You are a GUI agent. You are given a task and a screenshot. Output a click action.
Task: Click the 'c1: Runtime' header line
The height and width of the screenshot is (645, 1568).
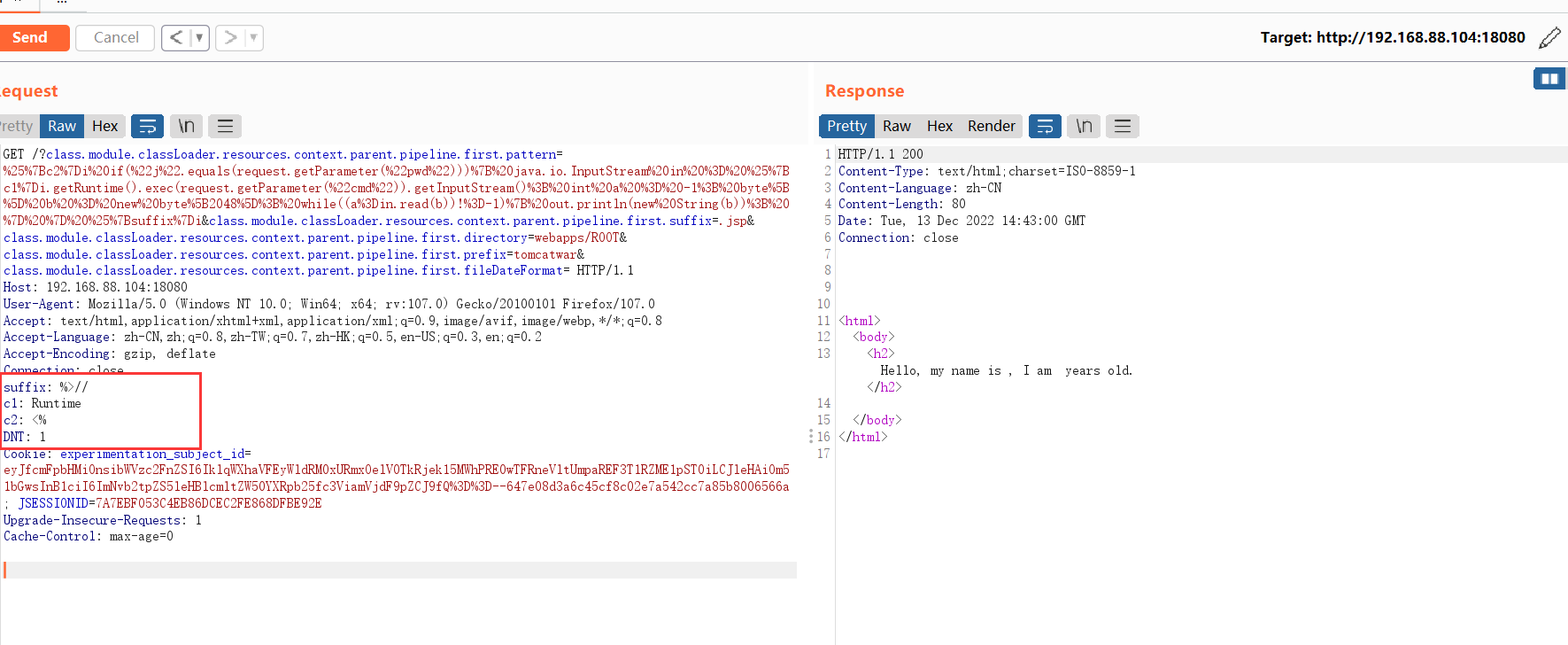pyautogui.click(x=42, y=403)
